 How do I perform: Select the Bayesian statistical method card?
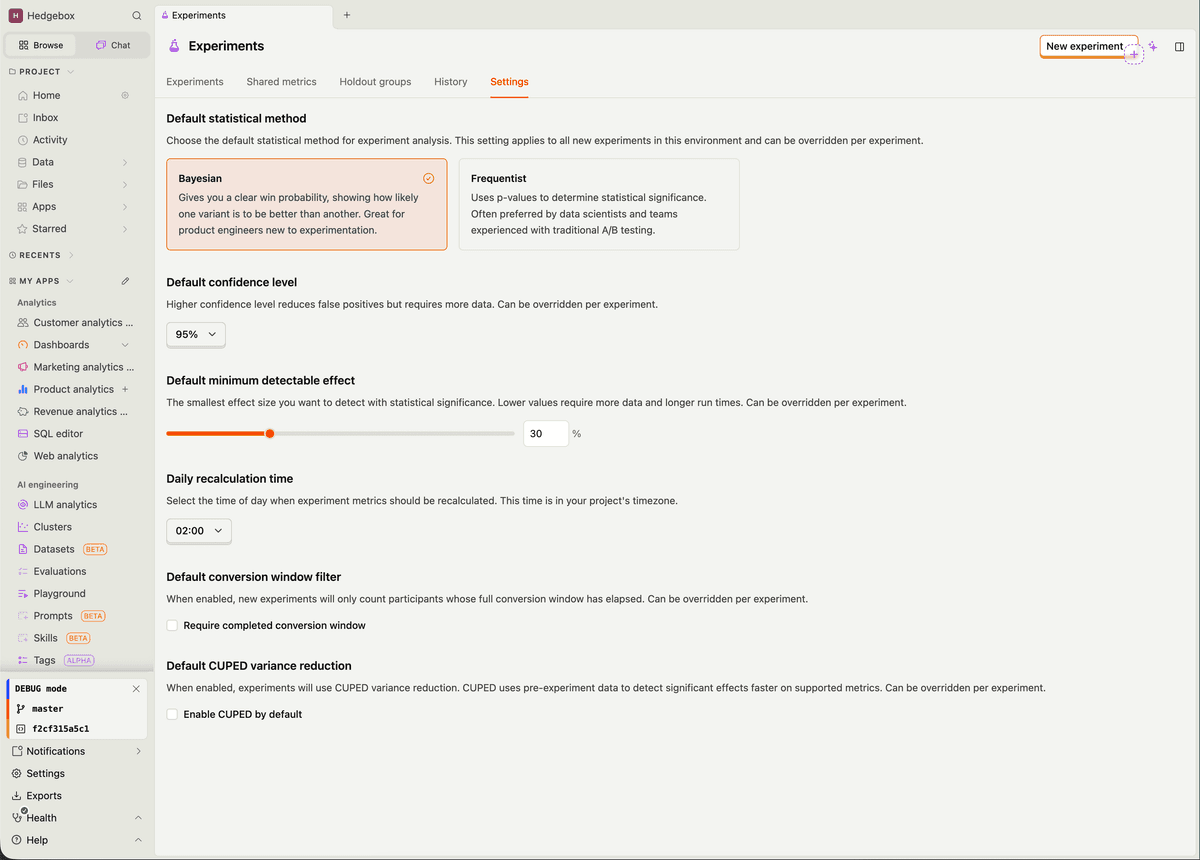(x=307, y=204)
